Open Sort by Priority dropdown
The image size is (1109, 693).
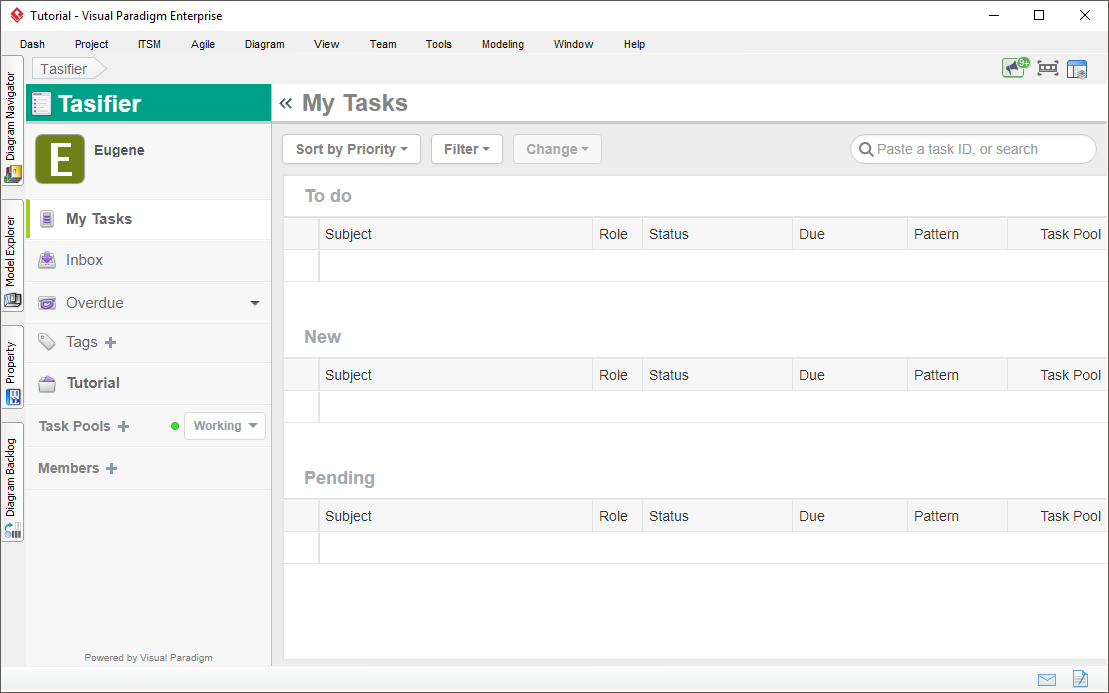coord(352,149)
